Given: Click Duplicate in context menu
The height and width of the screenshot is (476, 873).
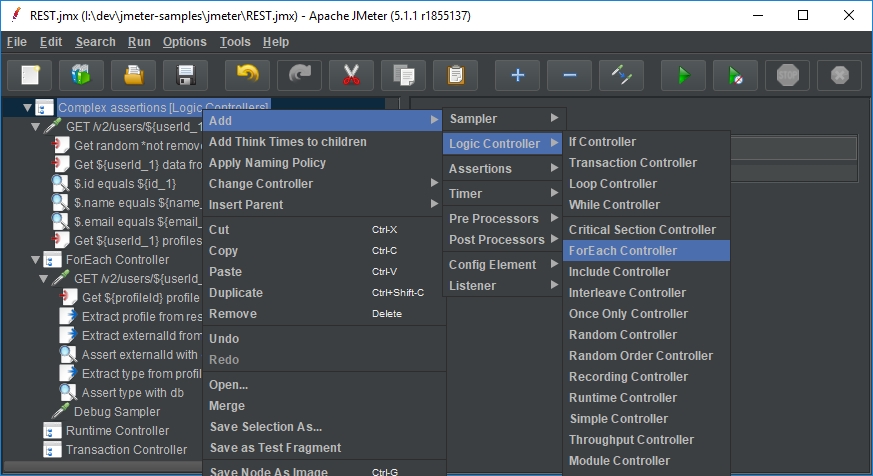Looking at the screenshot, I should click(x=324, y=292).
